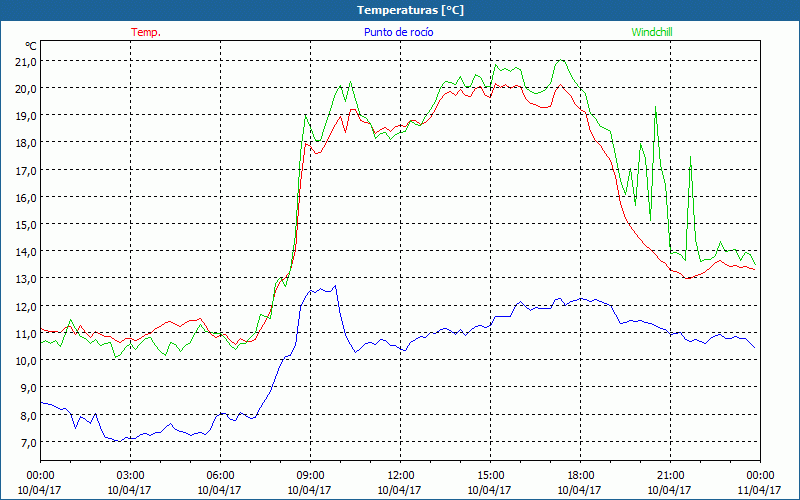Click the '9,0' y-axis value
The height and width of the screenshot is (500, 800).
point(28,388)
